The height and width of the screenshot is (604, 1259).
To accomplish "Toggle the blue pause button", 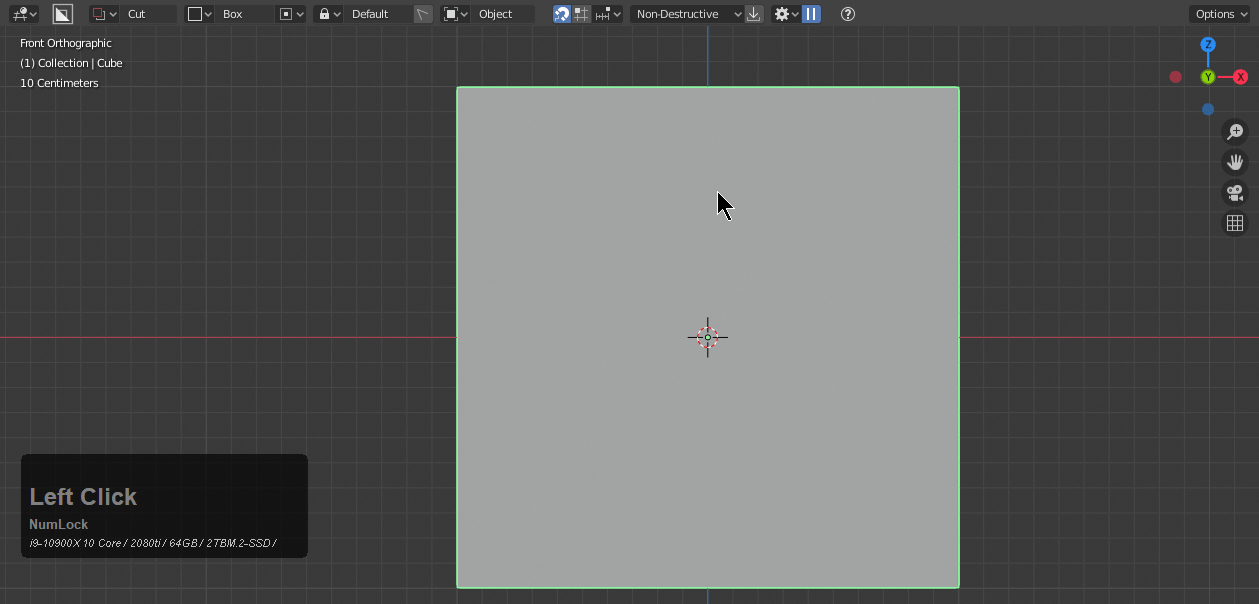I will point(811,14).
